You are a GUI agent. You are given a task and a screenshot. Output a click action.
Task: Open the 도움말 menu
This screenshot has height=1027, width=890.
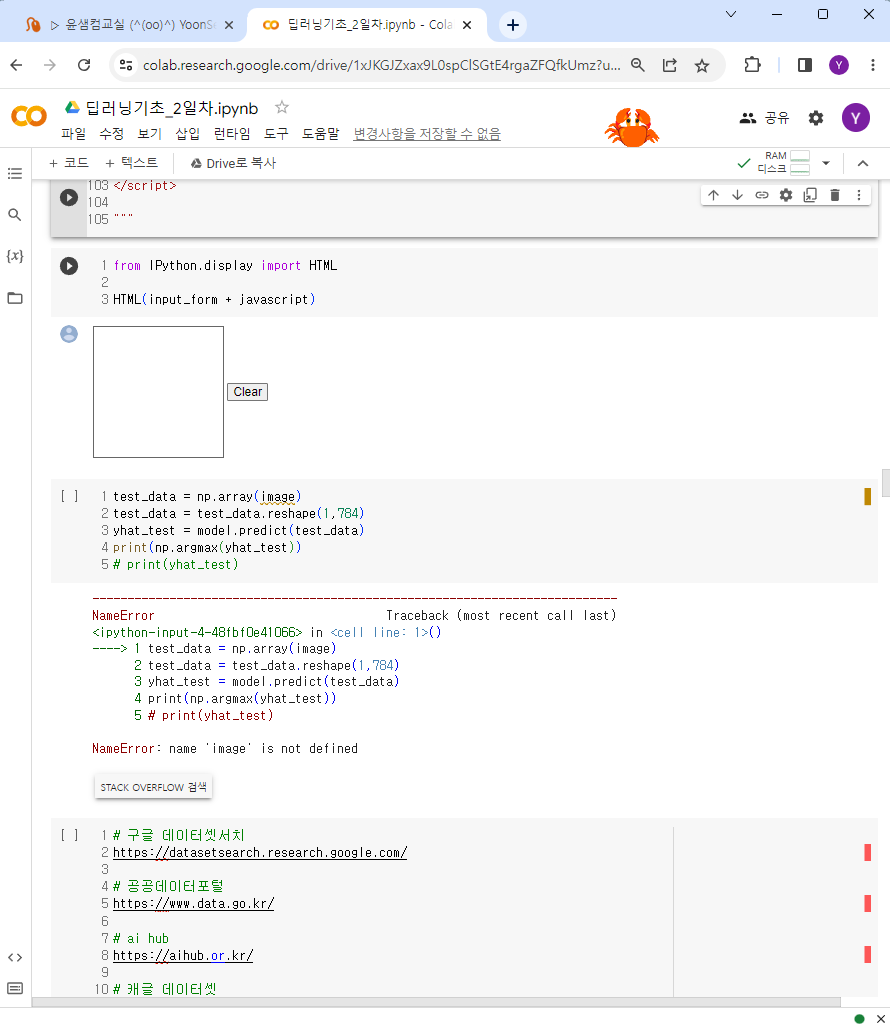click(320, 134)
